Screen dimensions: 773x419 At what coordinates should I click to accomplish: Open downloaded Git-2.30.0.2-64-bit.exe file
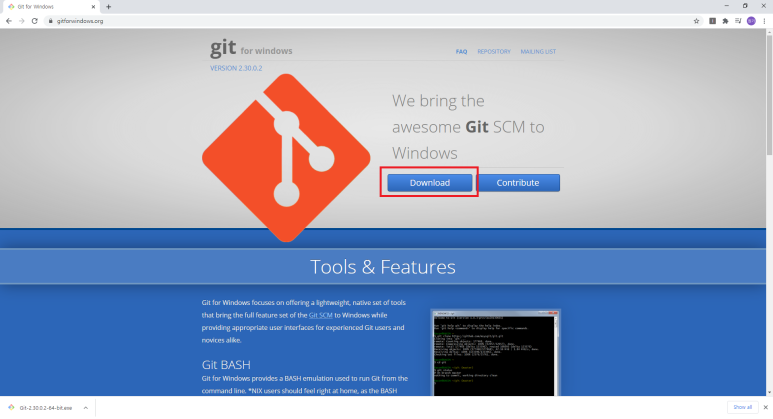click(x=46, y=408)
